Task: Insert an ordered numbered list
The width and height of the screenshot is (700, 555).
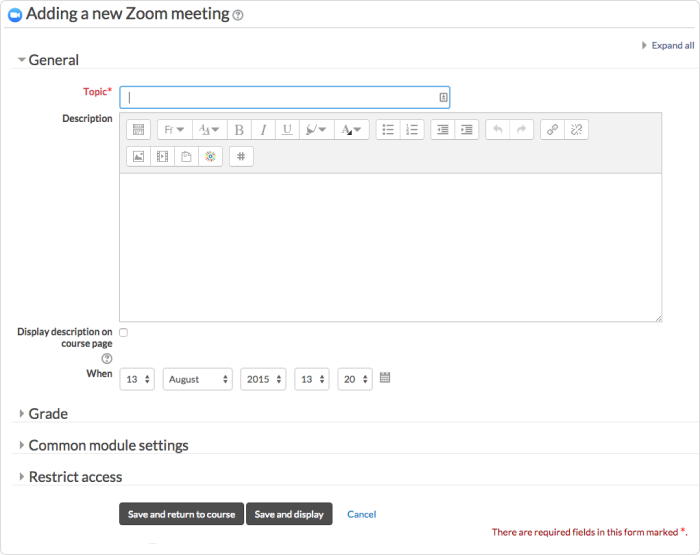Action: [x=412, y=129]
